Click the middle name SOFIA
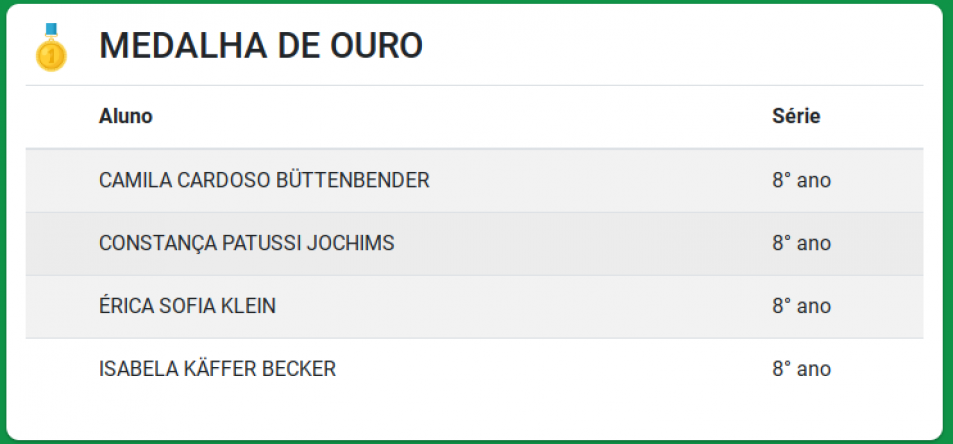The height and width of the screenshot is (444, 953). tap(186, 306)
